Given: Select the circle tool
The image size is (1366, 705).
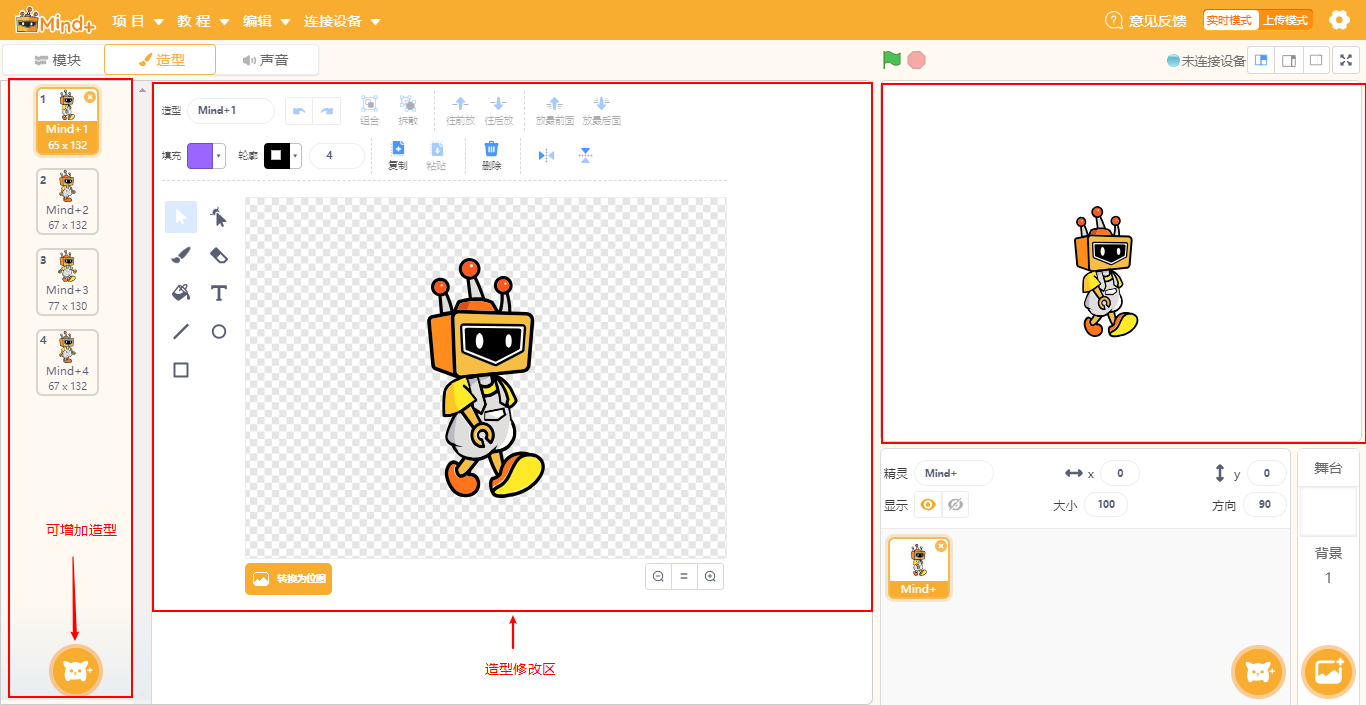Looking at the screenshot, I should click(219, 332).
